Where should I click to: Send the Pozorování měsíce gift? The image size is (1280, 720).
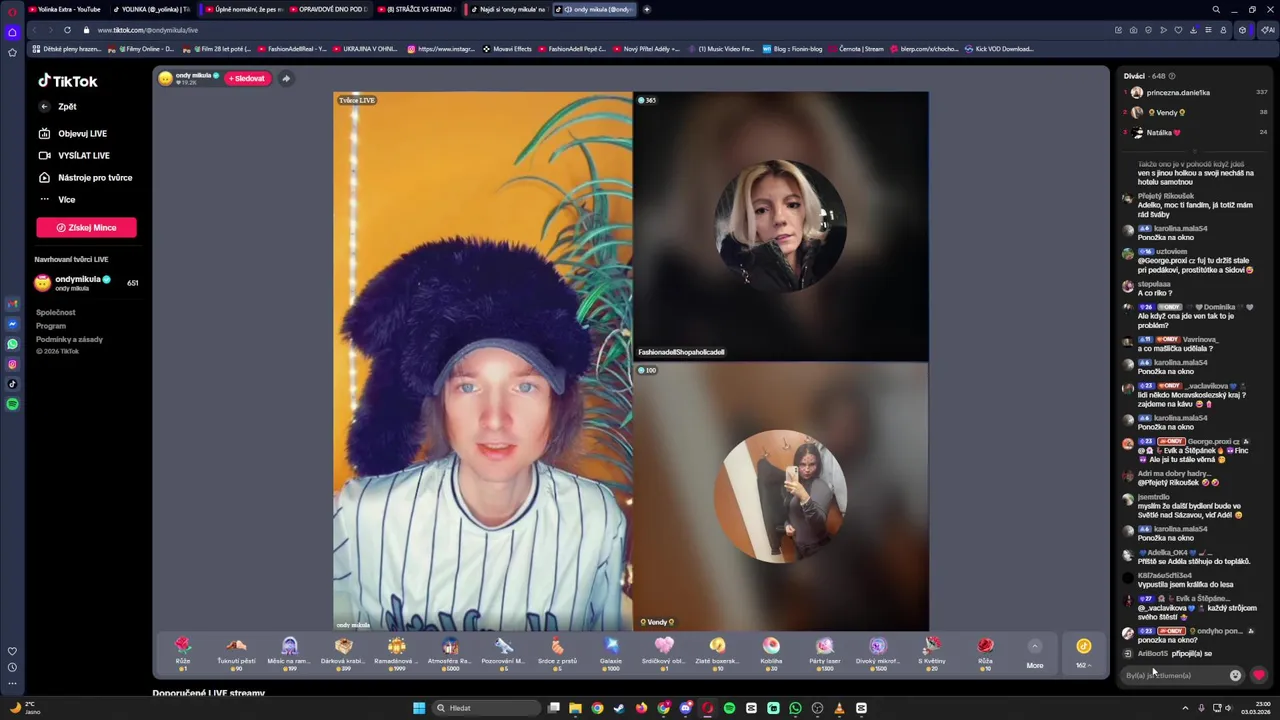503,652
